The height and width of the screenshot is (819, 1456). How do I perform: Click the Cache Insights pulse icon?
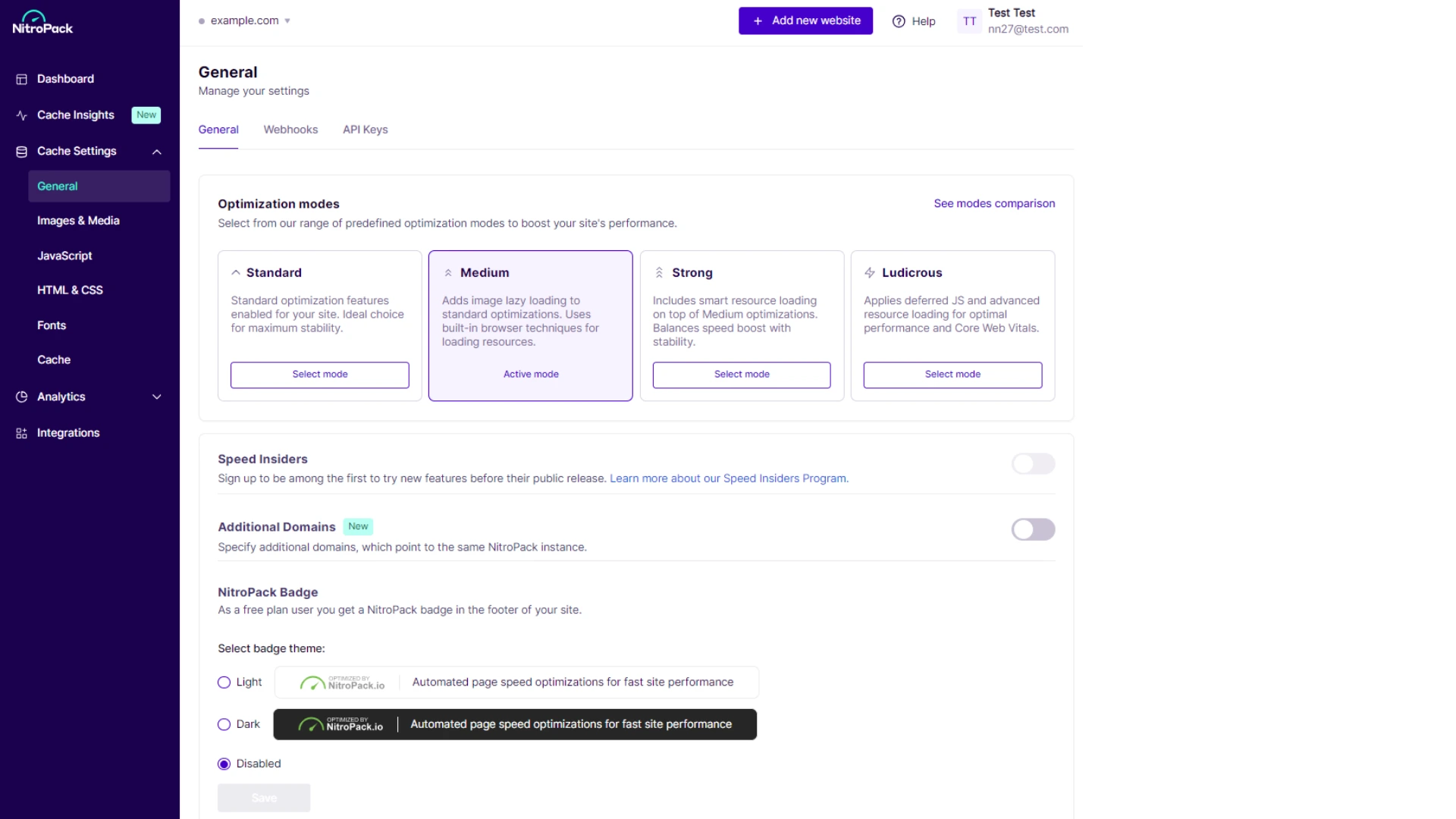(21, 115)
